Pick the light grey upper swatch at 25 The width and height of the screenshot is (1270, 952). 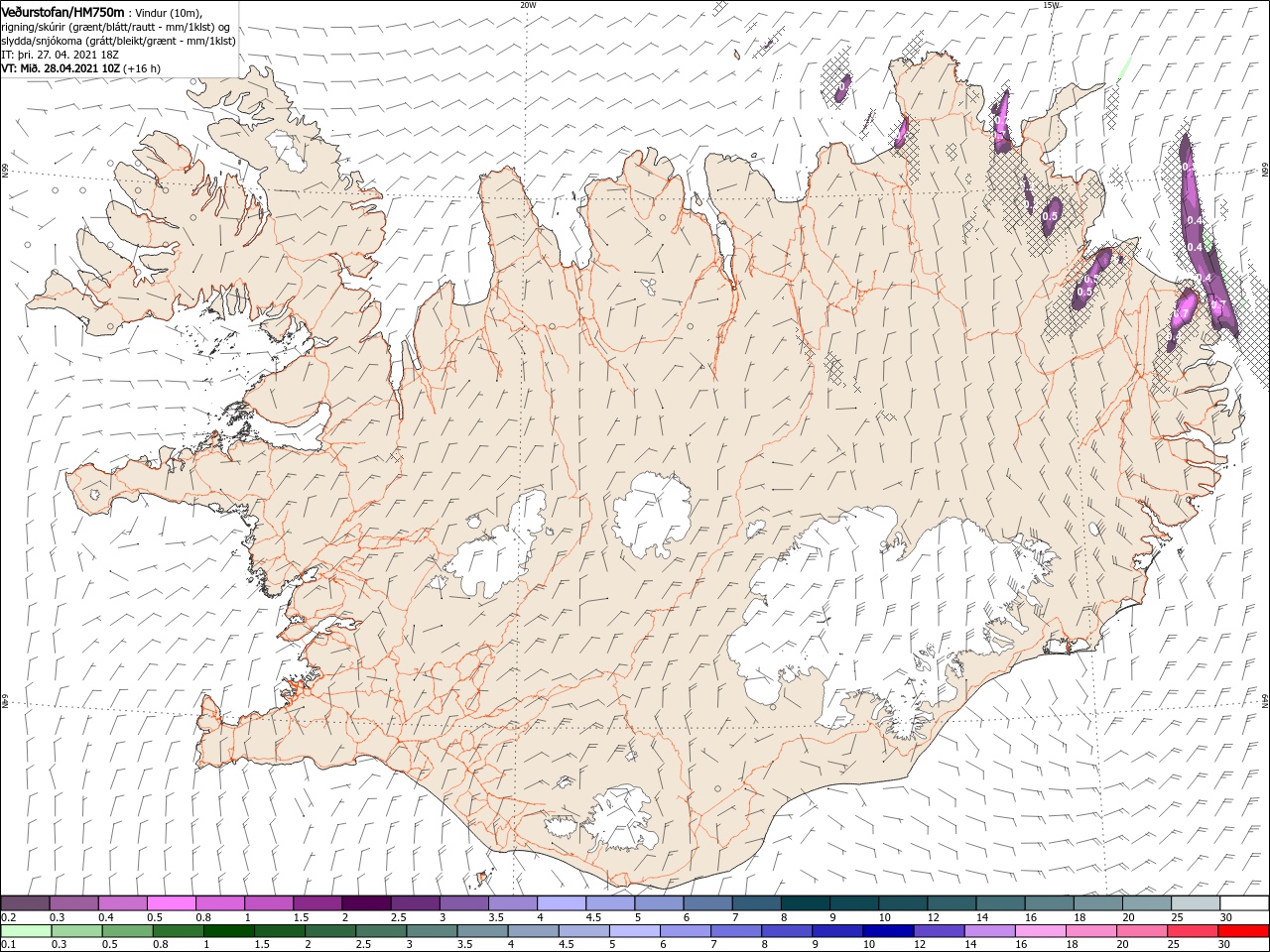1195,903
